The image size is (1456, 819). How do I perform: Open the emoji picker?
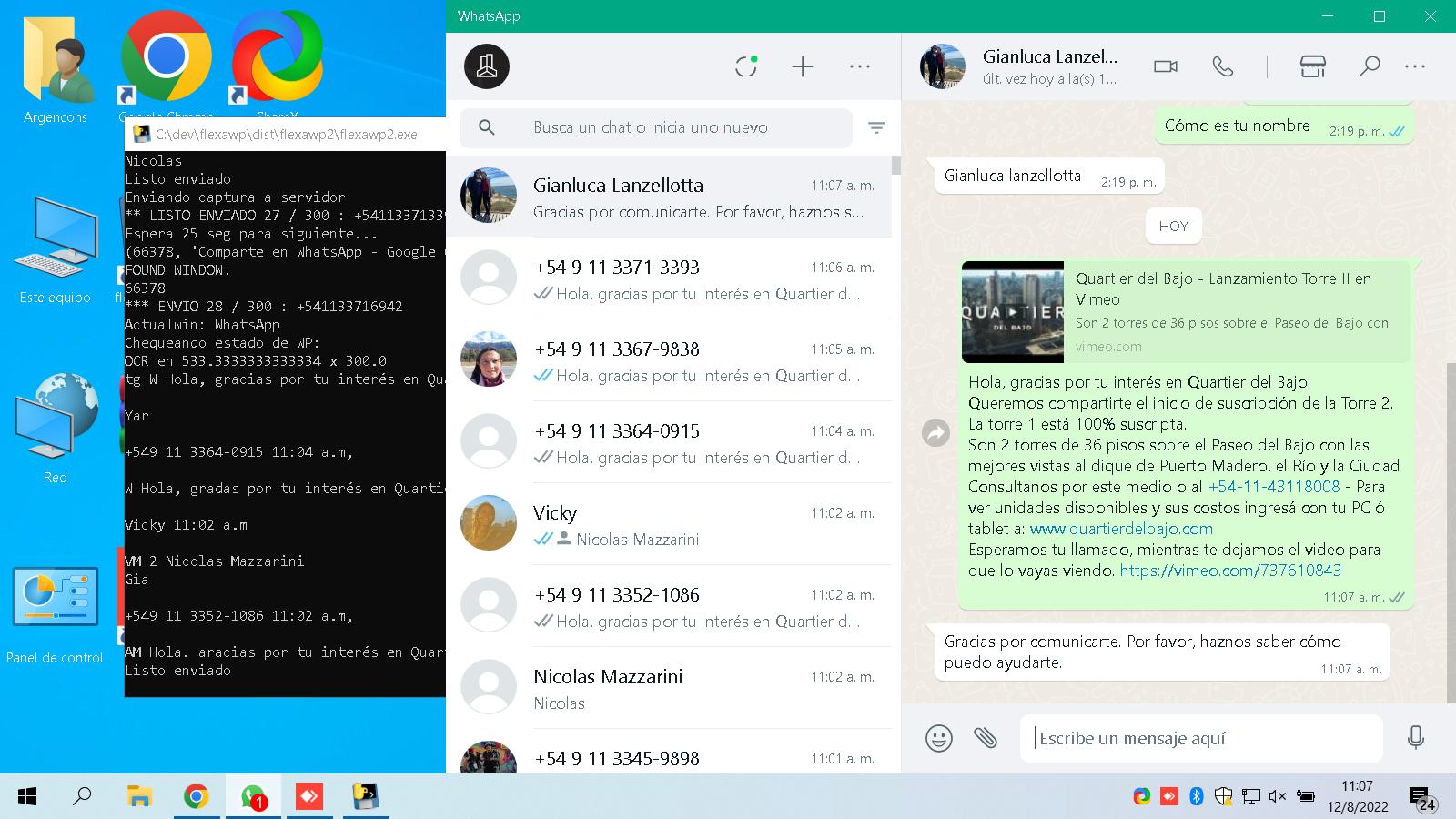point(939,738)
